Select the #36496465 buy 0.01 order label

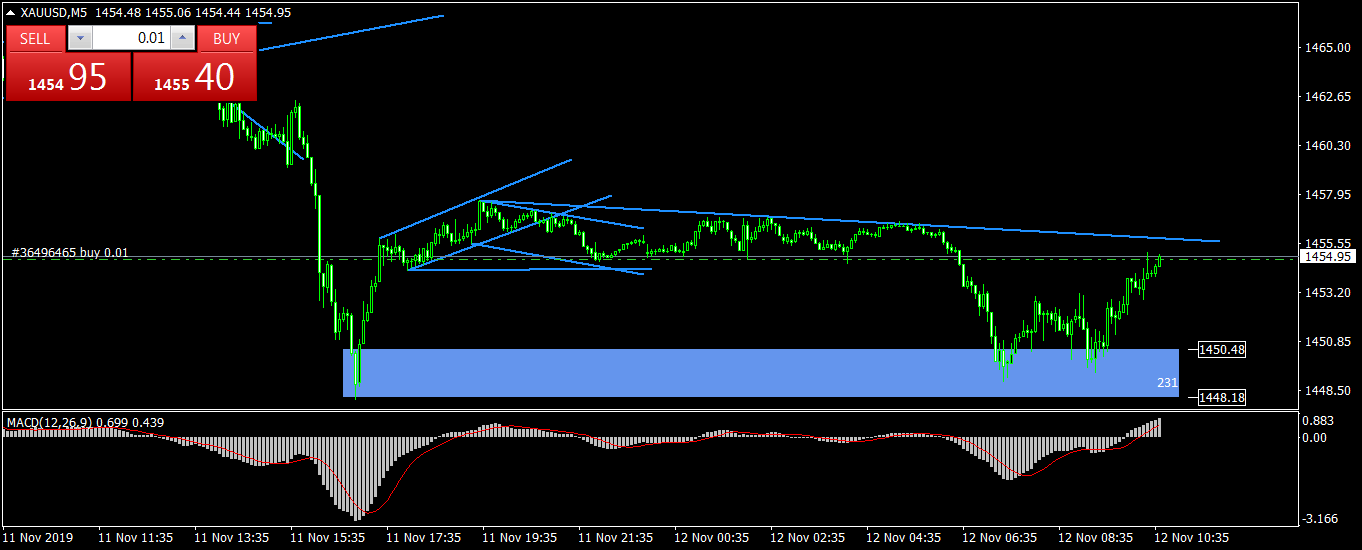click(70, 252)
